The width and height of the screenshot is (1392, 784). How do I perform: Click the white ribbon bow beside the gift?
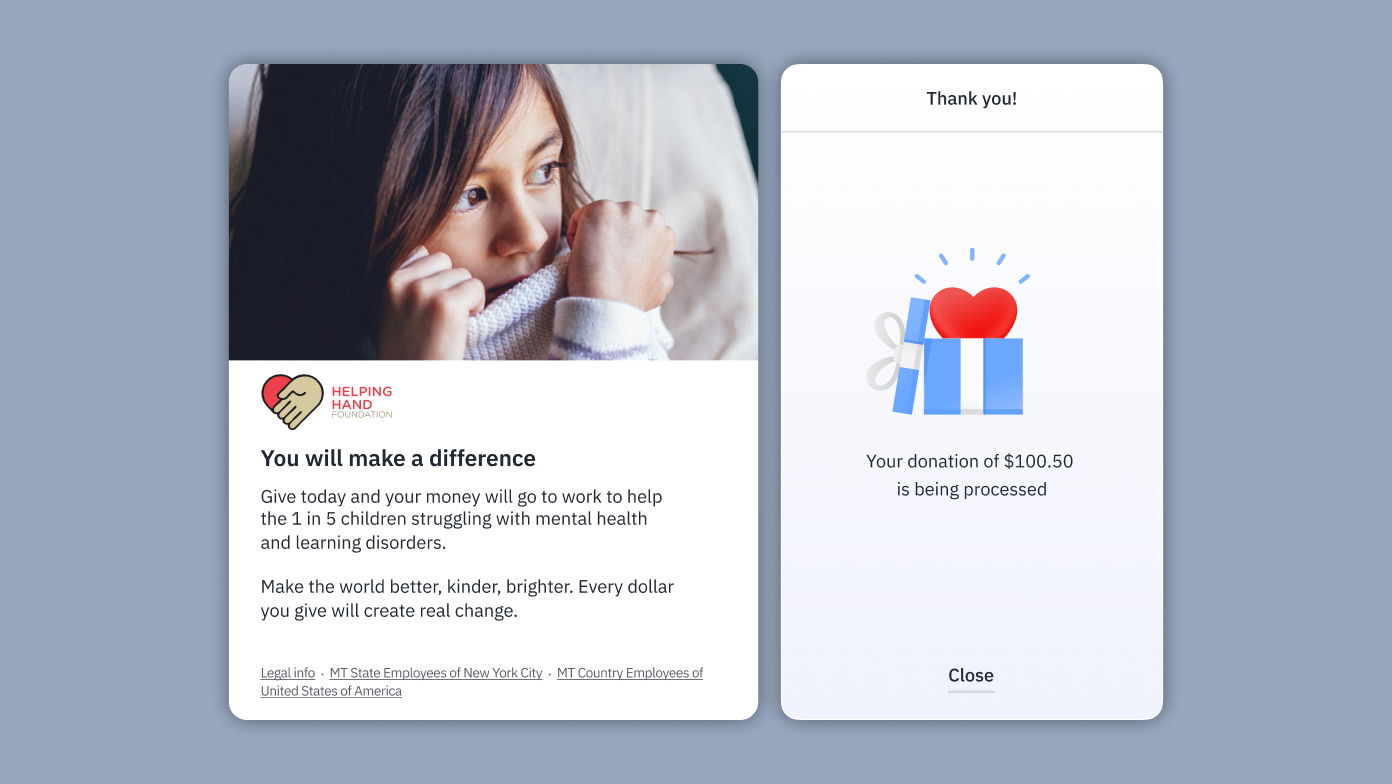click(886, 351)
